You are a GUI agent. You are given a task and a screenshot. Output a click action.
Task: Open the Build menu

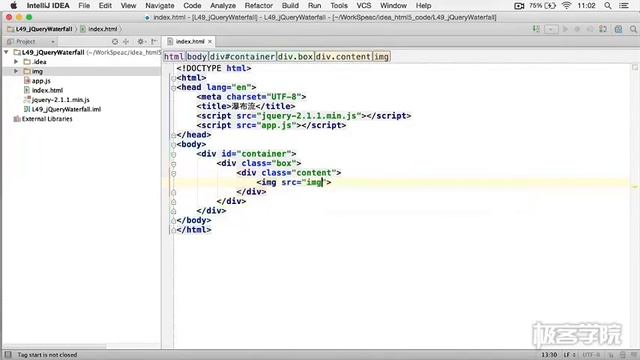(x=290, y=6)
